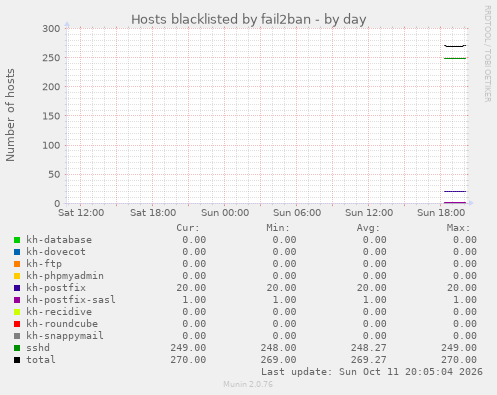This screenshot has width=497, height=395.
Task: Click the kh-database green color swatch
Action: (x=17, y=240)
